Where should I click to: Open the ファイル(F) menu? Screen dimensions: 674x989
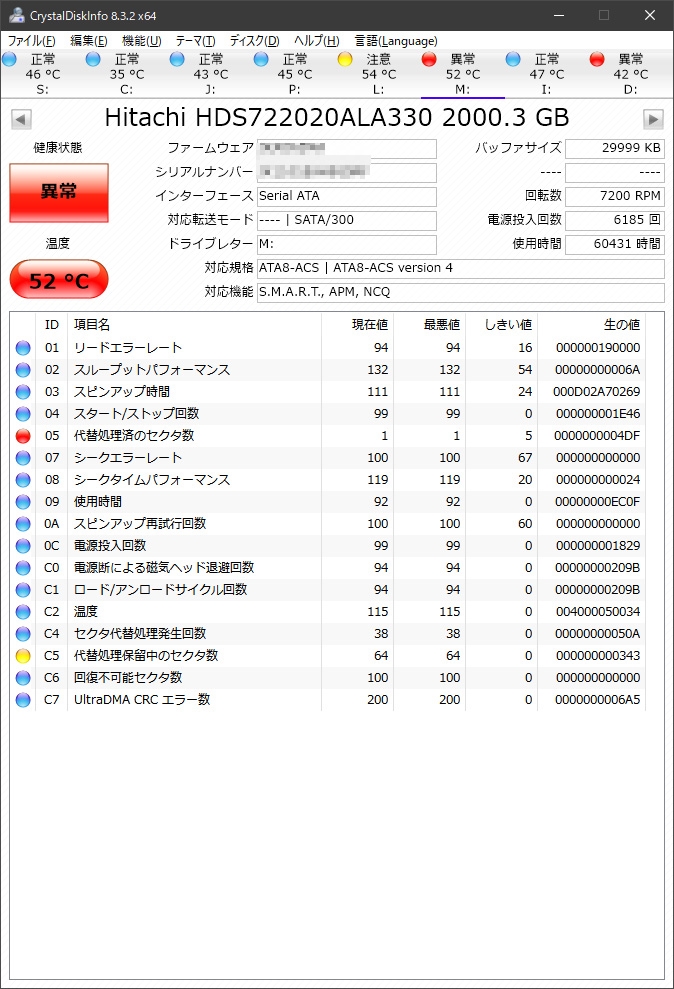(x=32, y=41)
